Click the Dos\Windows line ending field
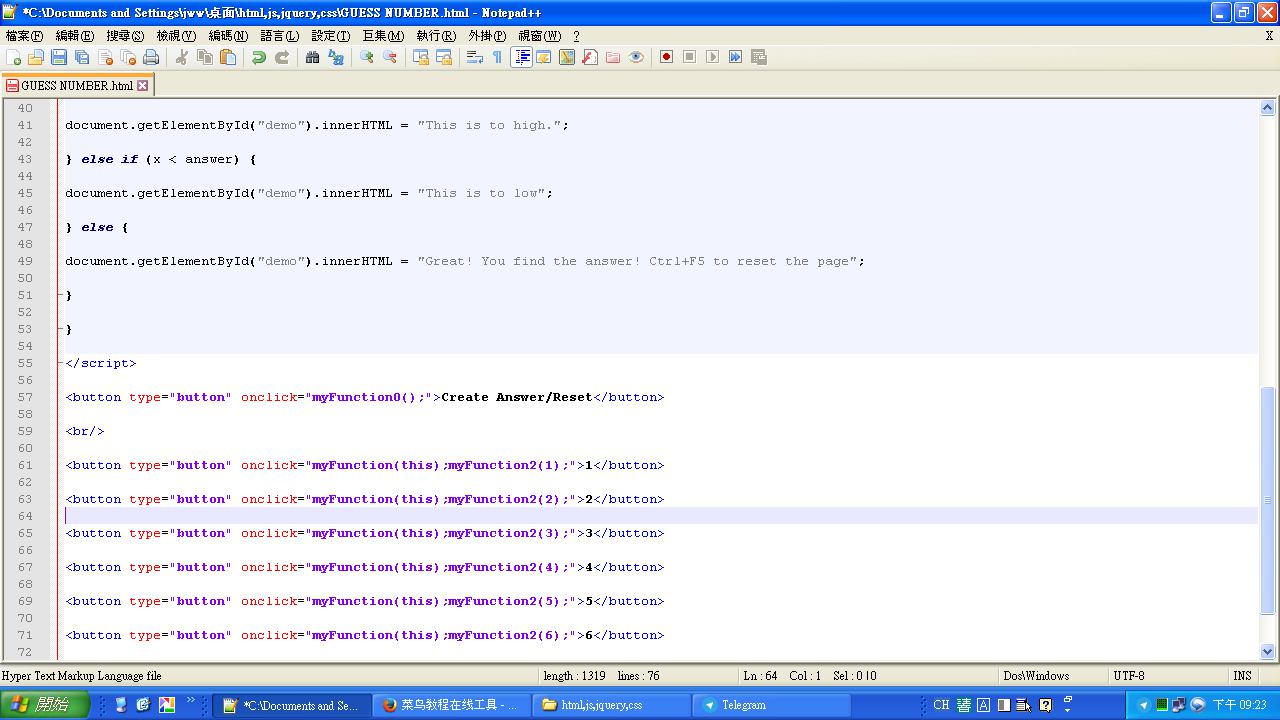The height and width of the screenshot is (720, 1280). click(1036, 676)
